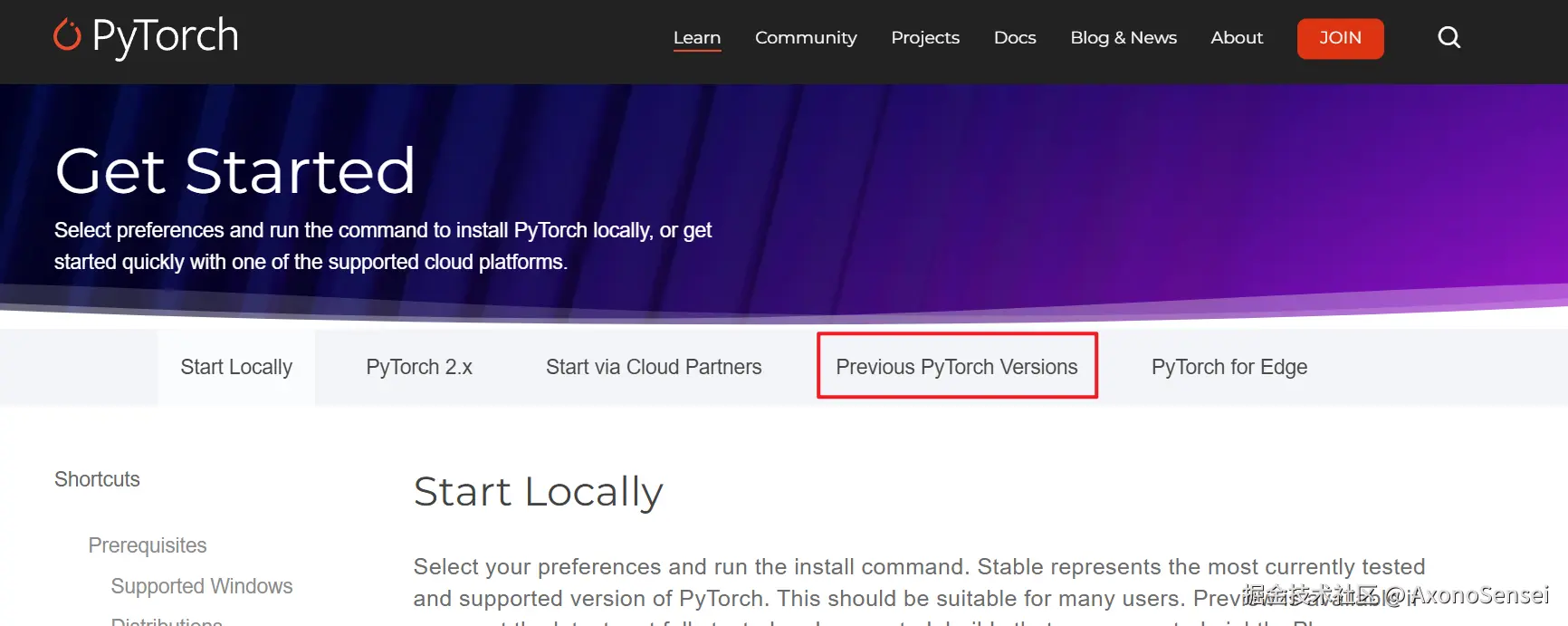Screen dimensions: 1568x626
Task: Click the Get Started page title
Action: click(x=235, y=170)
